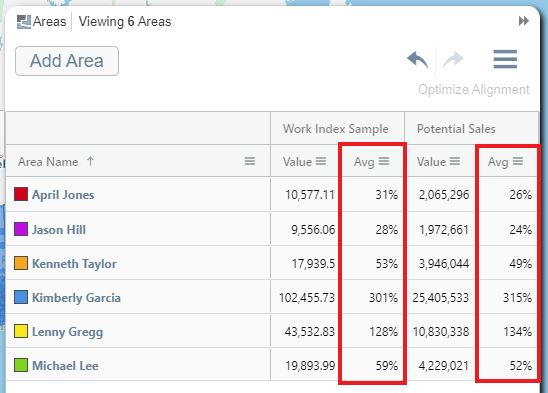
Task: Open Potential Sales Avg column menu
Action: pos(518,161)
